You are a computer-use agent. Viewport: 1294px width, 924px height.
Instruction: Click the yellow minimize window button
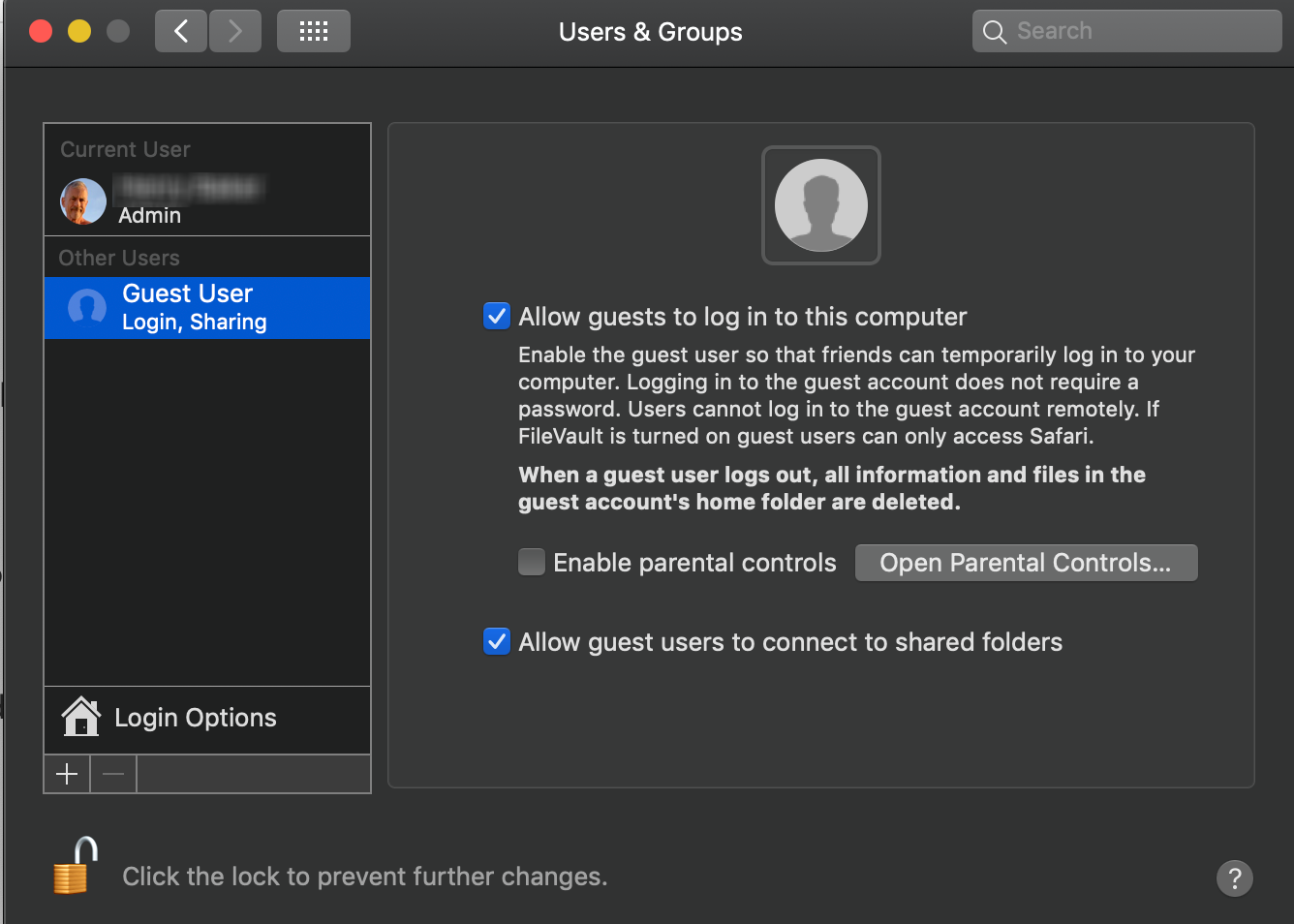(x=79, y=32)
